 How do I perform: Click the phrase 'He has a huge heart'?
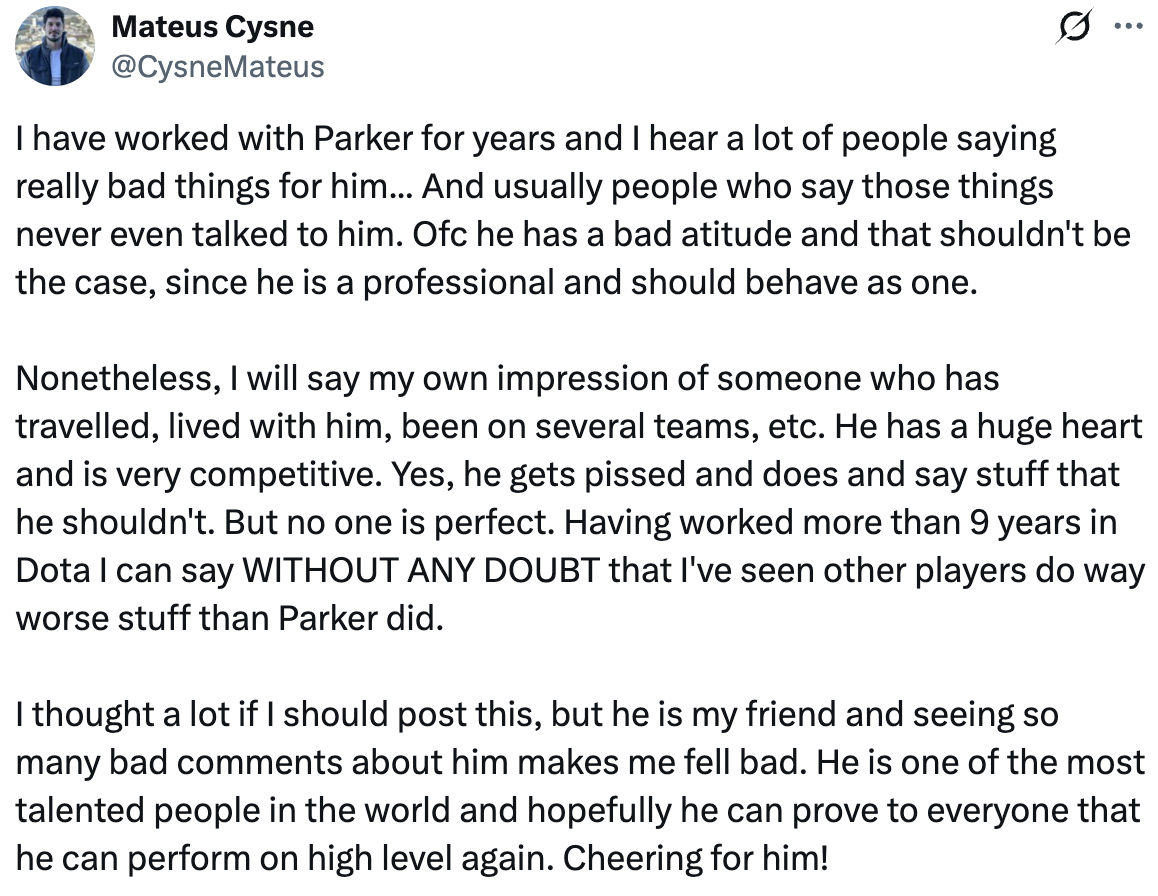pyautogui.click(x=988, y=426)
